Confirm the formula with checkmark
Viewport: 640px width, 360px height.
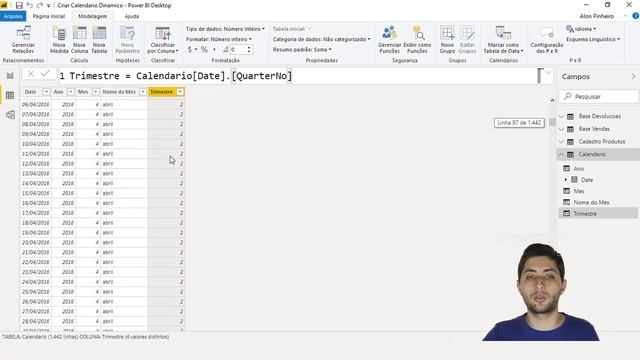pyautogui.click(x=45, y=74)
